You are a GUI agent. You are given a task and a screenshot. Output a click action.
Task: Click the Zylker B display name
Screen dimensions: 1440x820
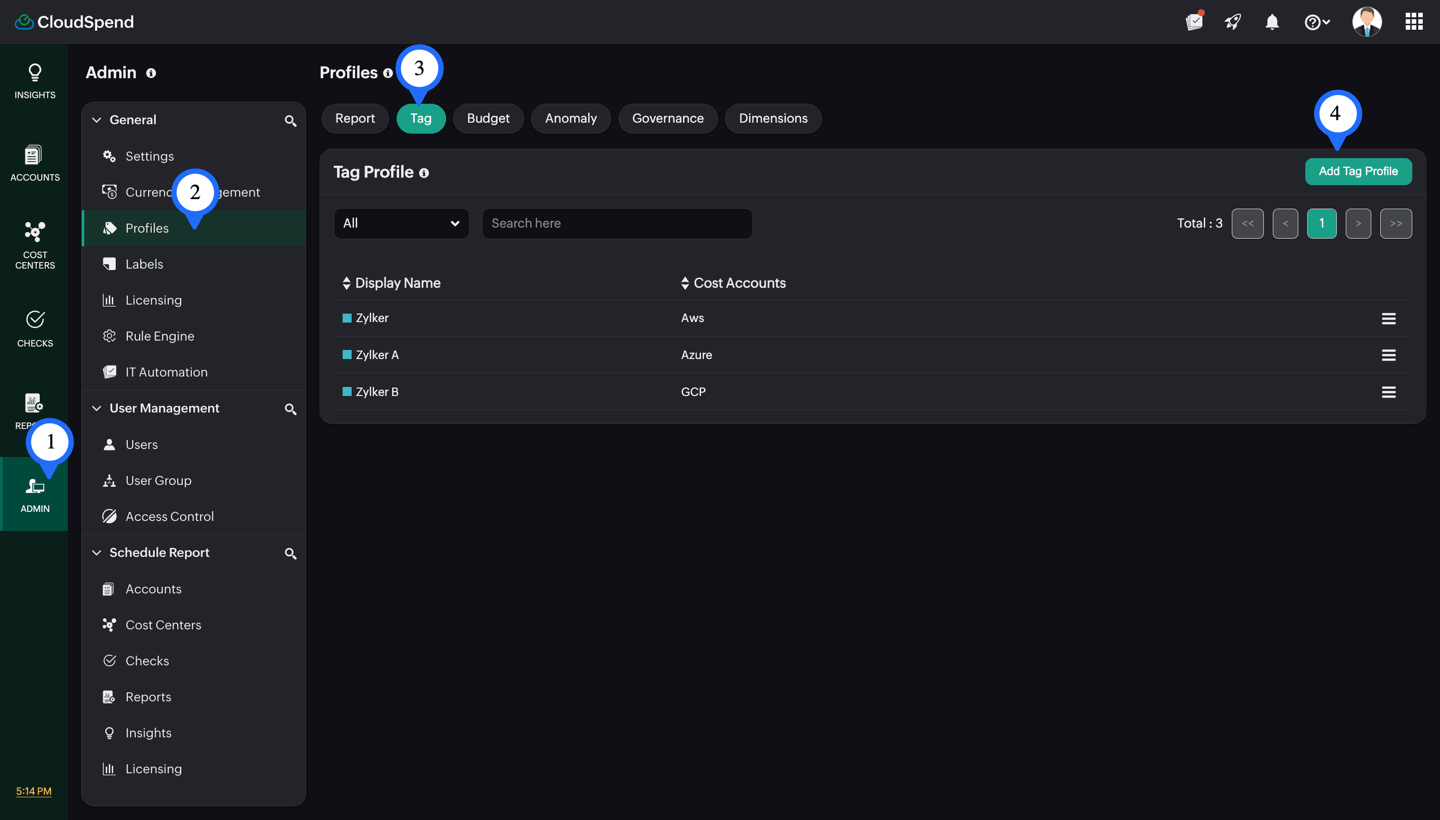pos(377,392)
